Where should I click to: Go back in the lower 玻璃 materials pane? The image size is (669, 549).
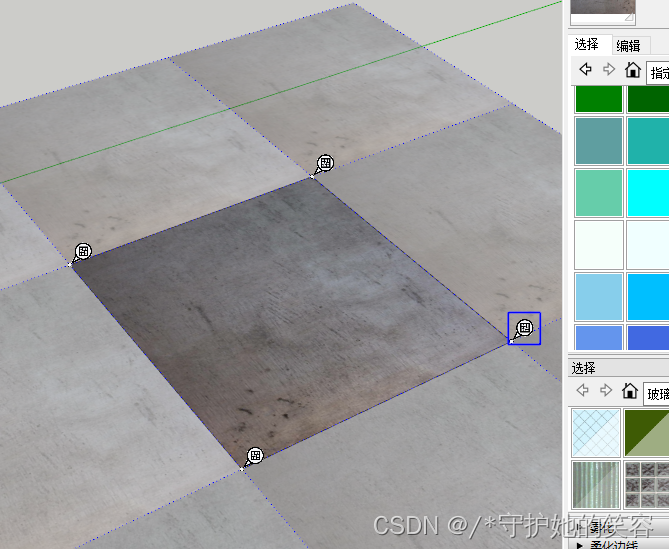point(582,390)
